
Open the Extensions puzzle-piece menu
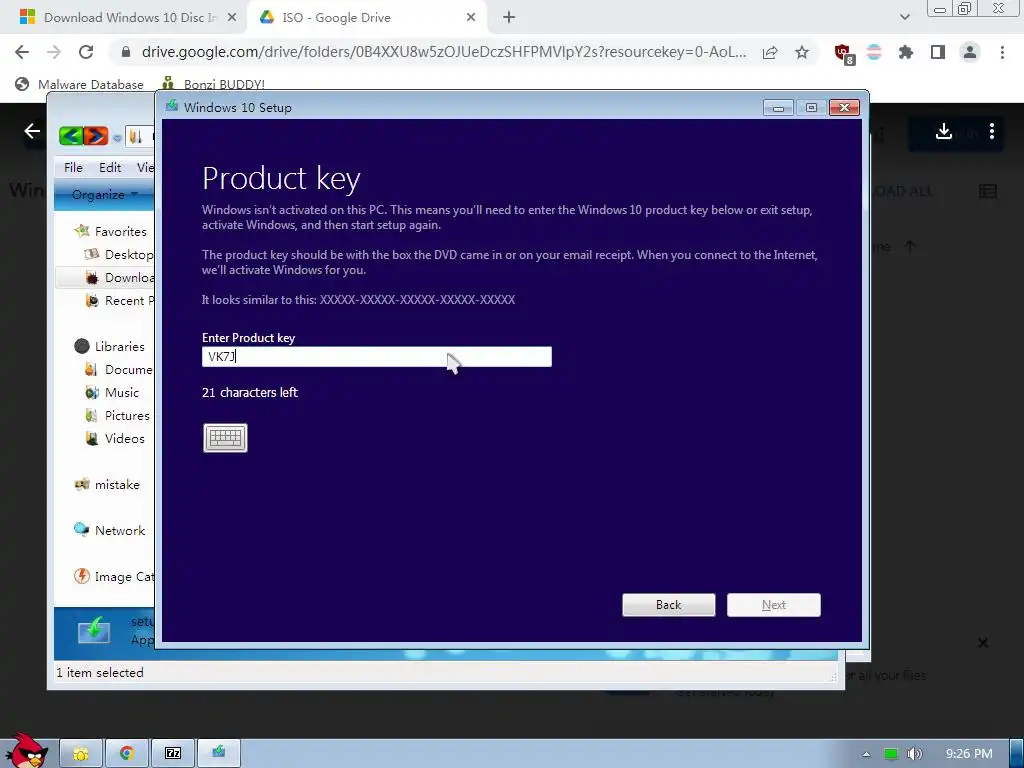pos(906,52)
